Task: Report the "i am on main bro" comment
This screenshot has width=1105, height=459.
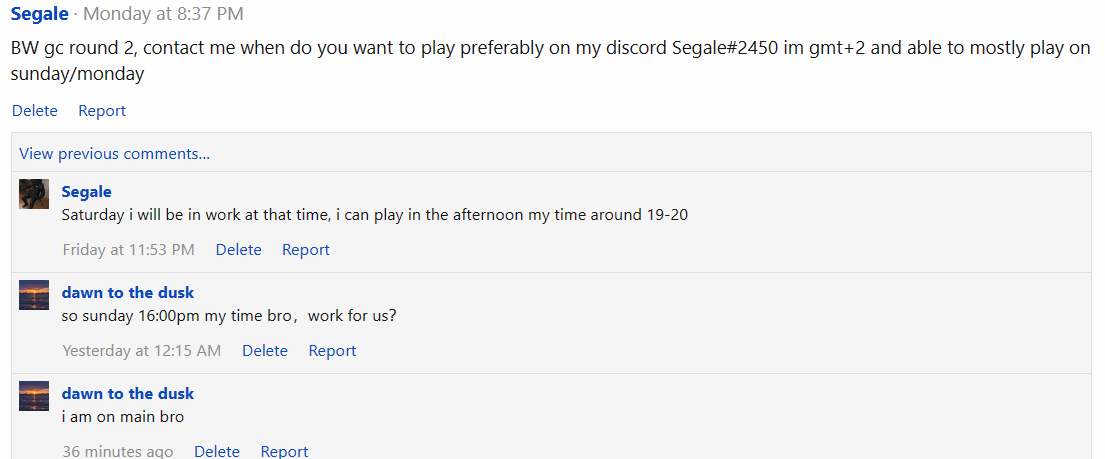Action: (284, 451)
